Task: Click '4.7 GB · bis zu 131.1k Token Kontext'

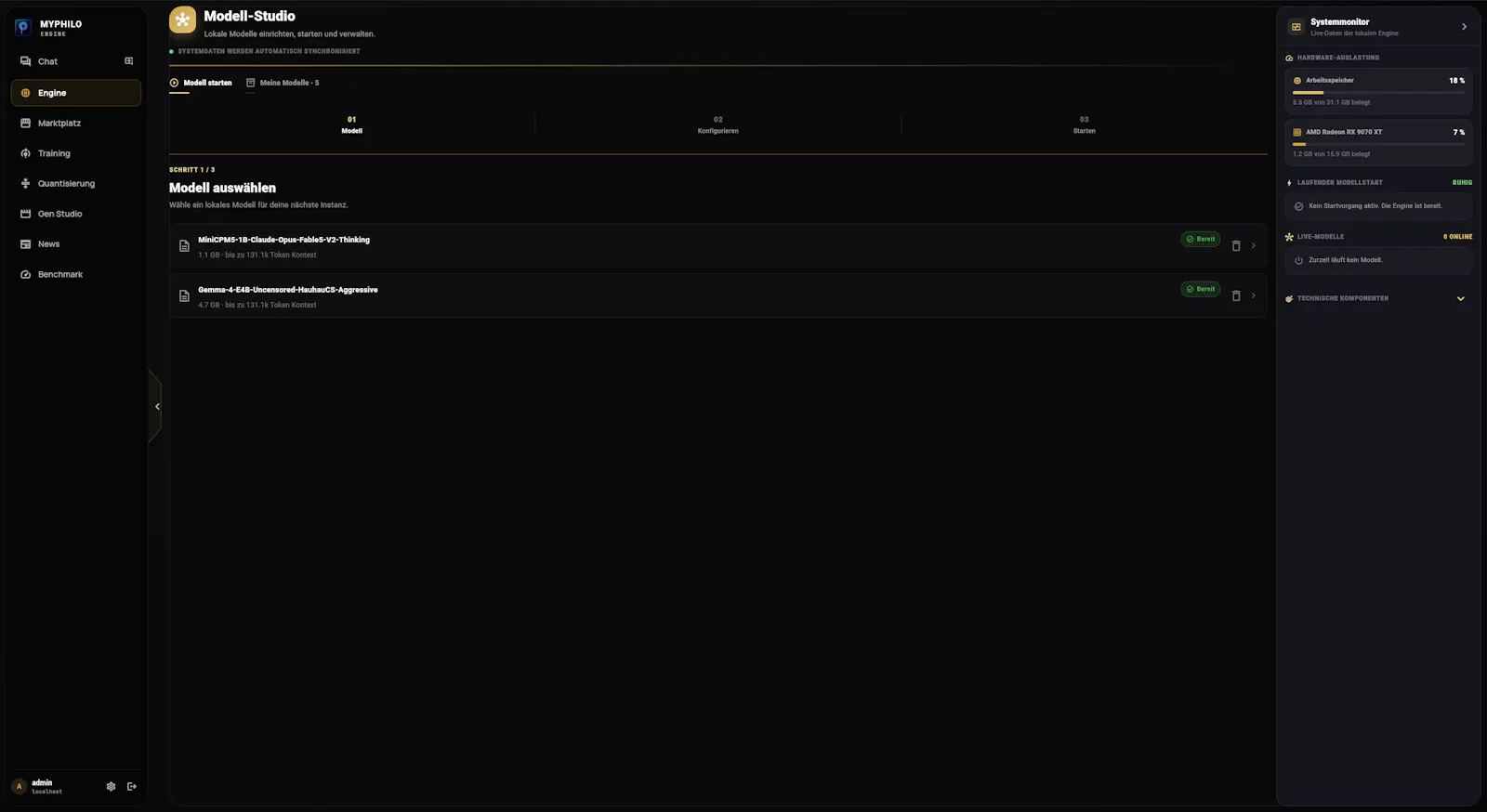Action: [257, 305]
